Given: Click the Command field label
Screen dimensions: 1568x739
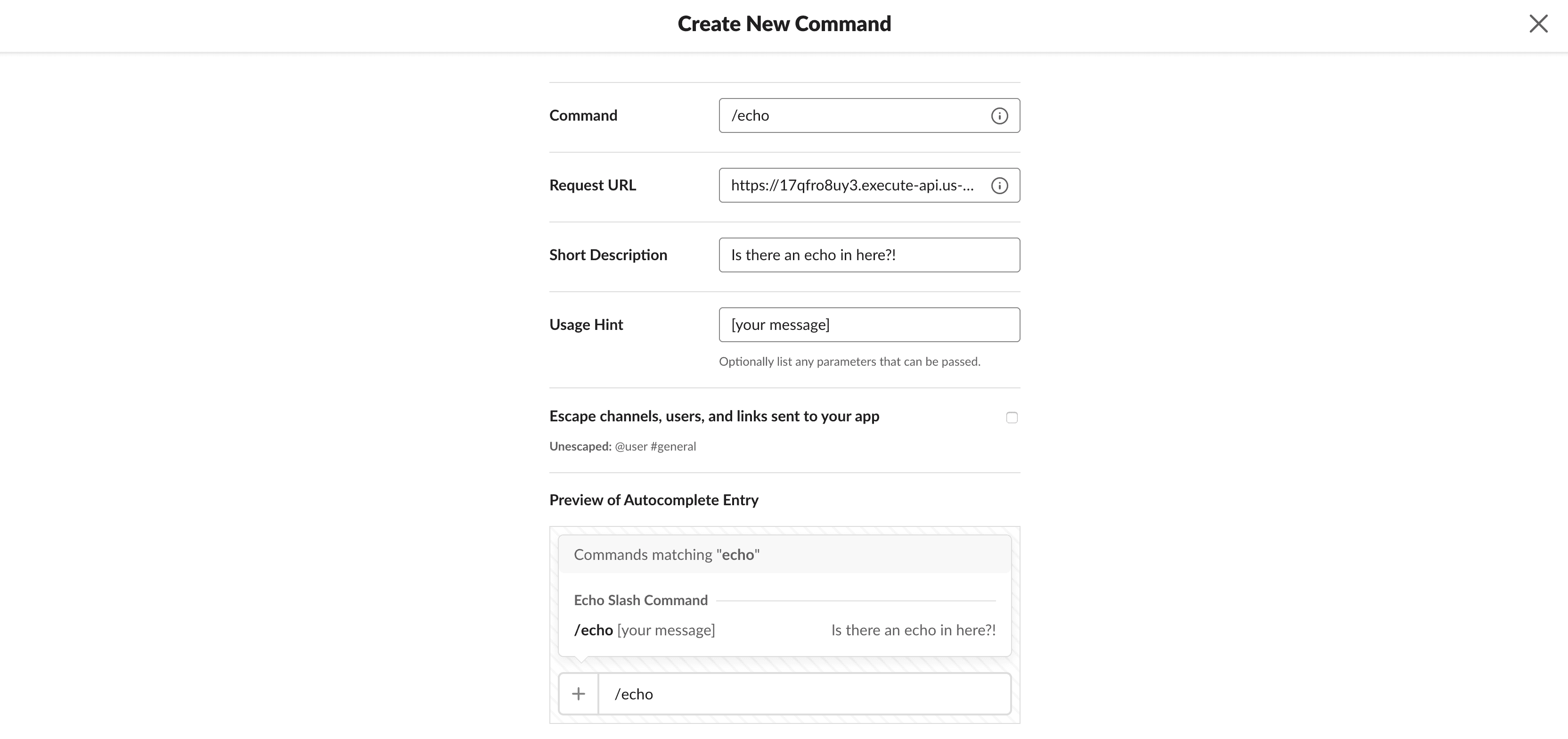Looking at the screenshot, I should pyautogui.click(x=583, y=115).
